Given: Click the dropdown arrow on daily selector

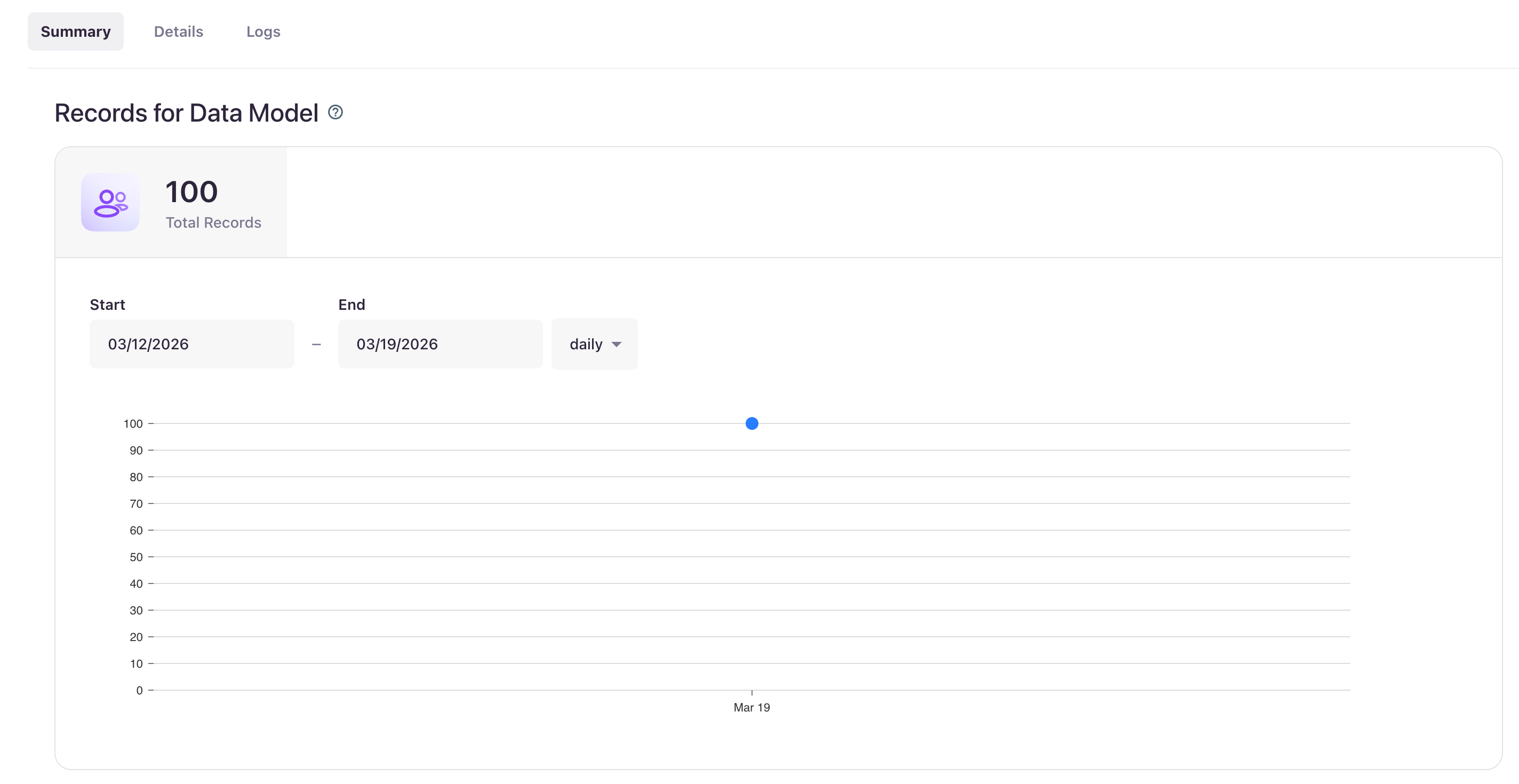Looking at the screenshot, I should click(616, 344).
